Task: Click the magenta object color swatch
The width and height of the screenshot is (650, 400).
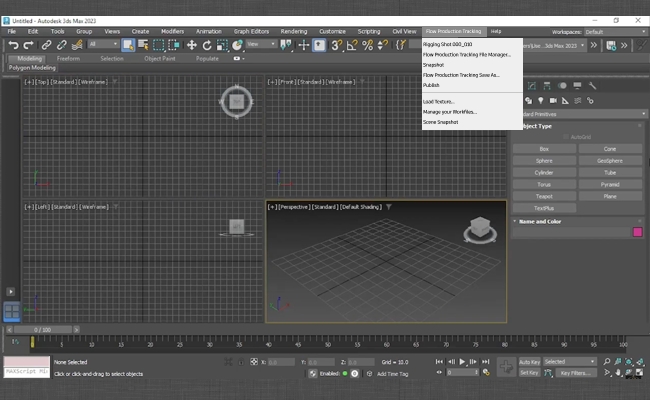Action: (x=637, y=232)
